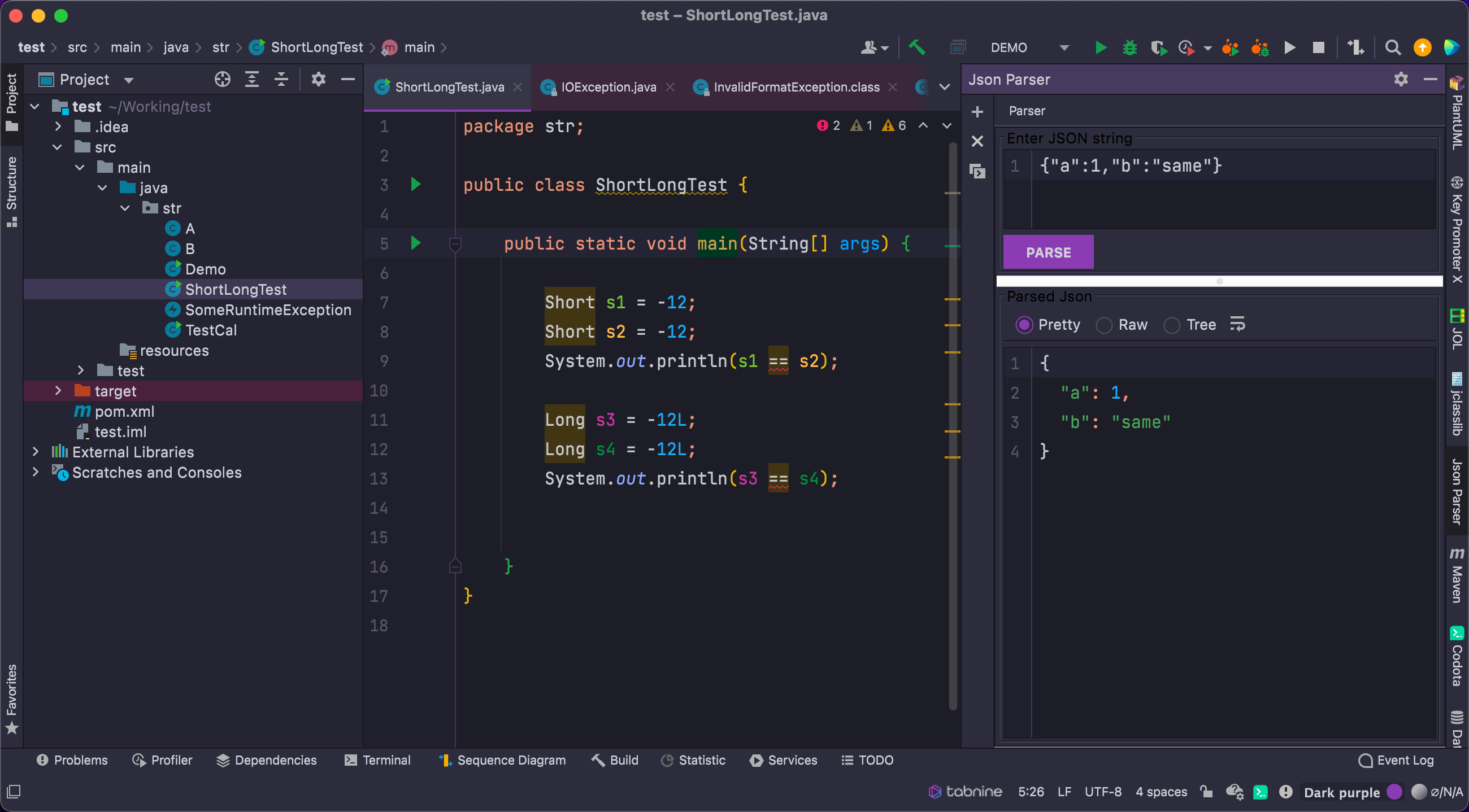1469x812 pixels.
Task: Click the PARSE button
Action: click(x=1048, y=252)
